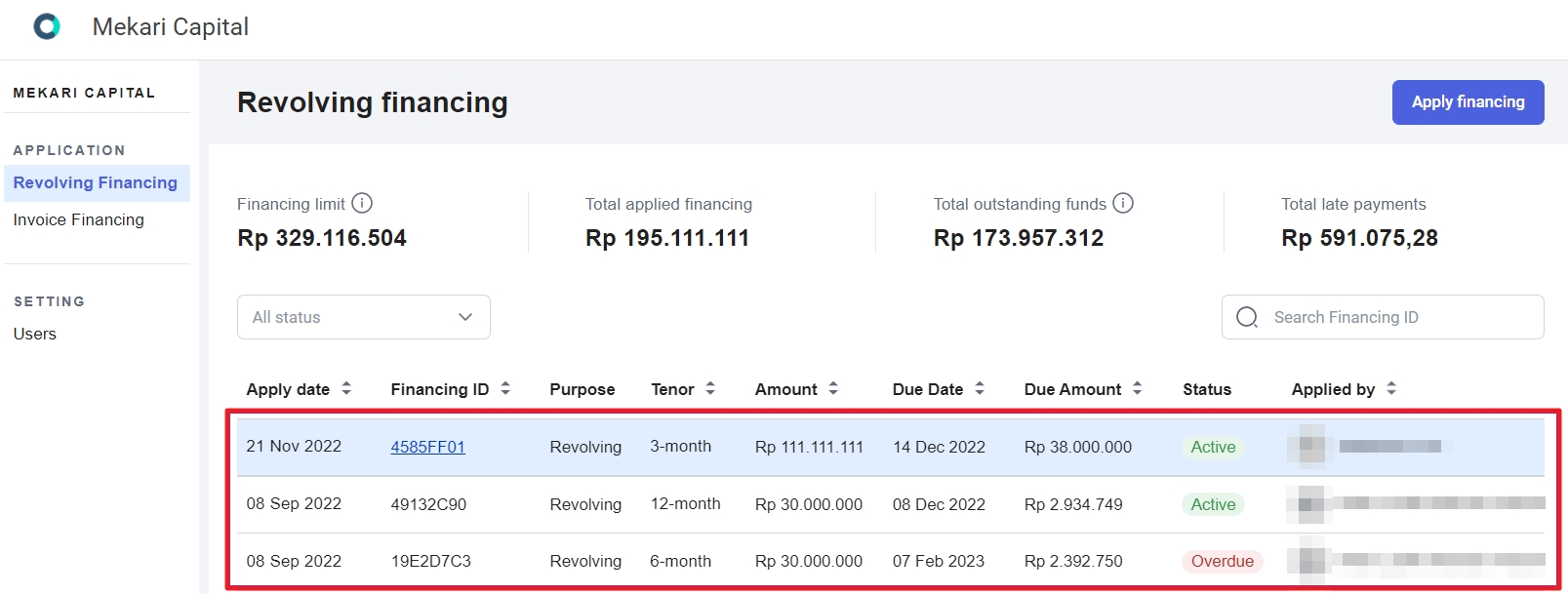Screen dimensions: 1568x594
Task: Show Total outstanding funds info icon
Action: point(1123,203)
